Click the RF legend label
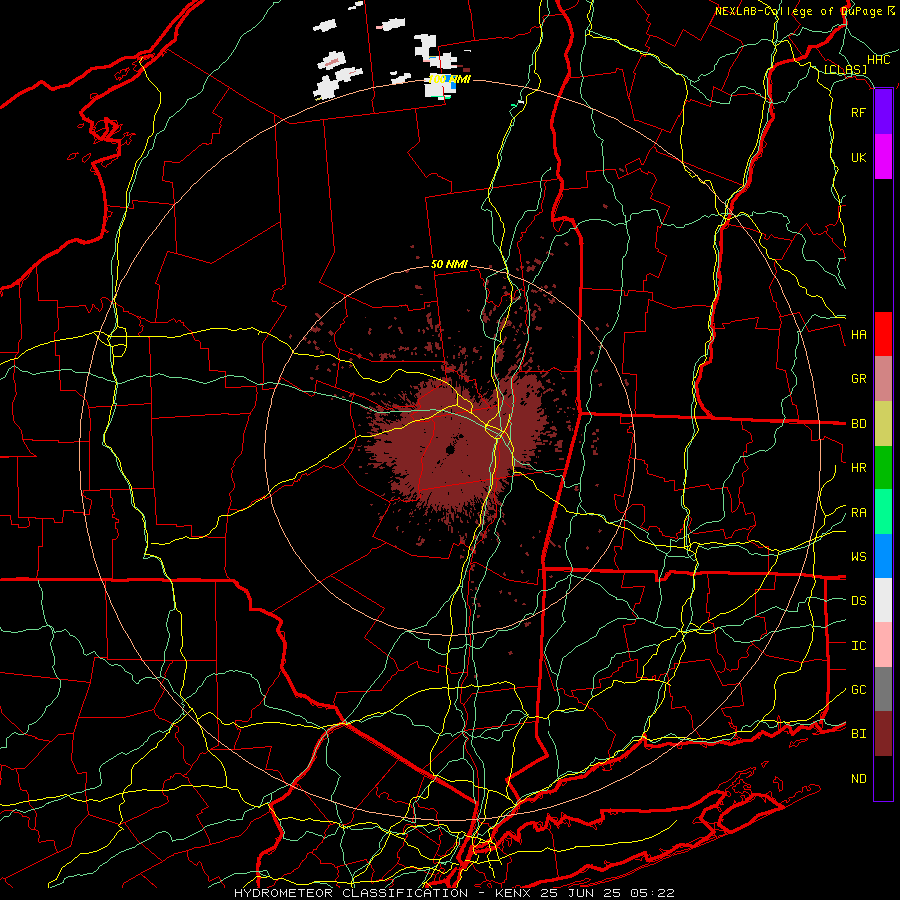The height and width of the screenshot is (900, 900). pos(858,112)
